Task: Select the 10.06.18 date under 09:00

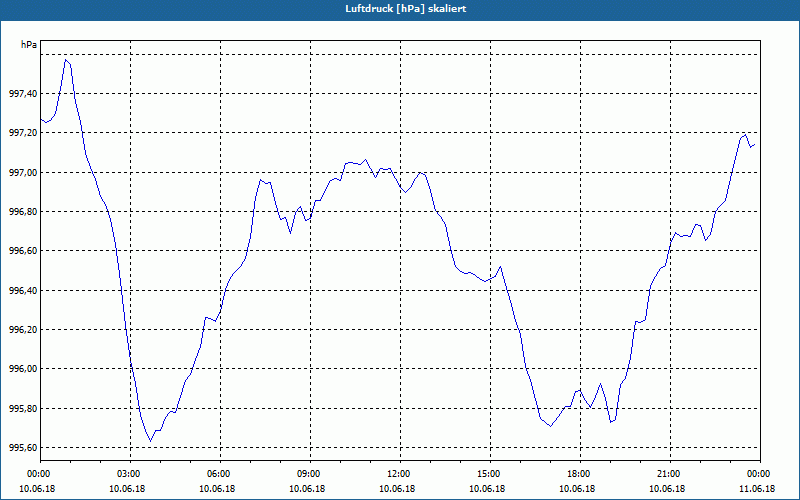Action: pyautogui.click(x=308, y=488)
